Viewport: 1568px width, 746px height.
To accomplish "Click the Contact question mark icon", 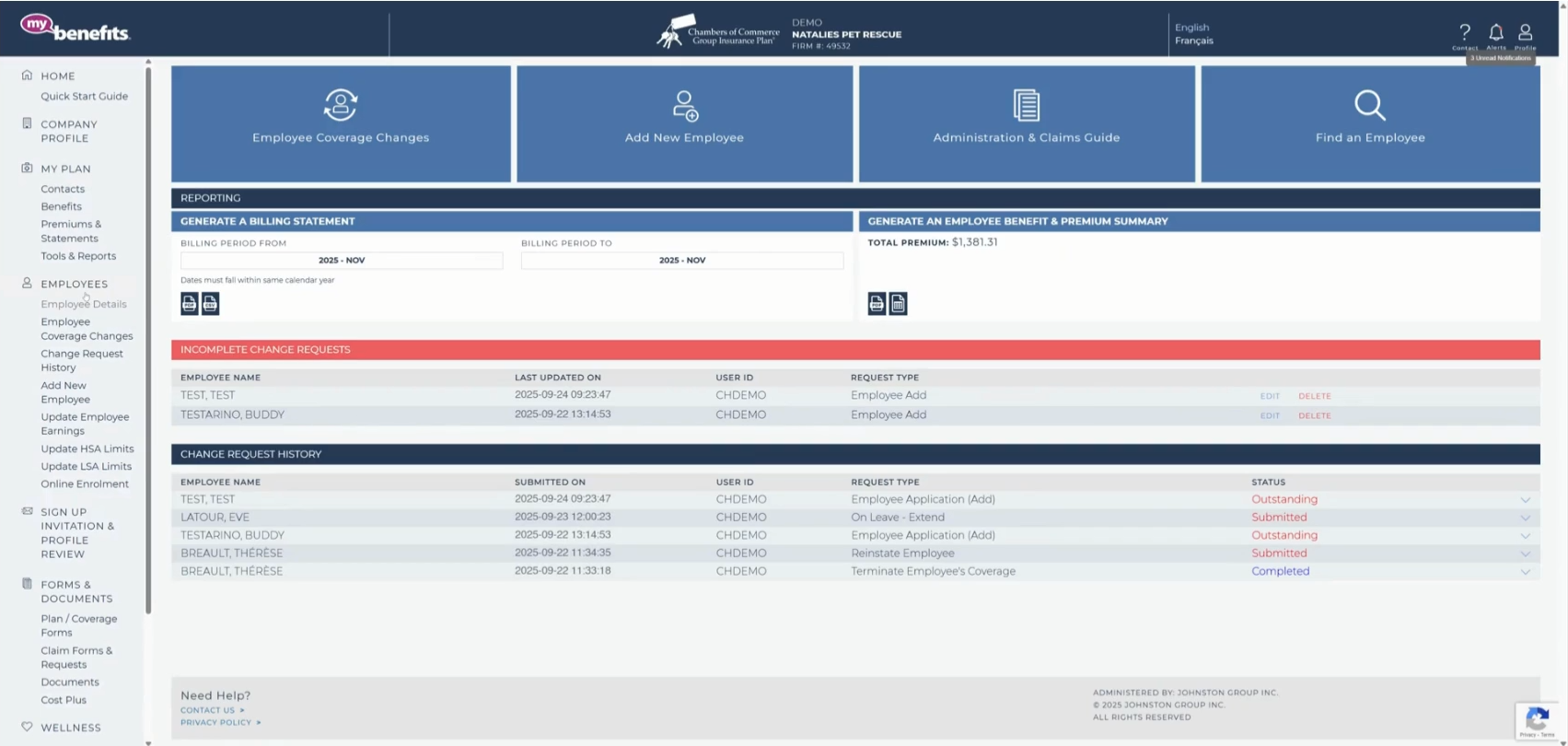I will 1464,33.
